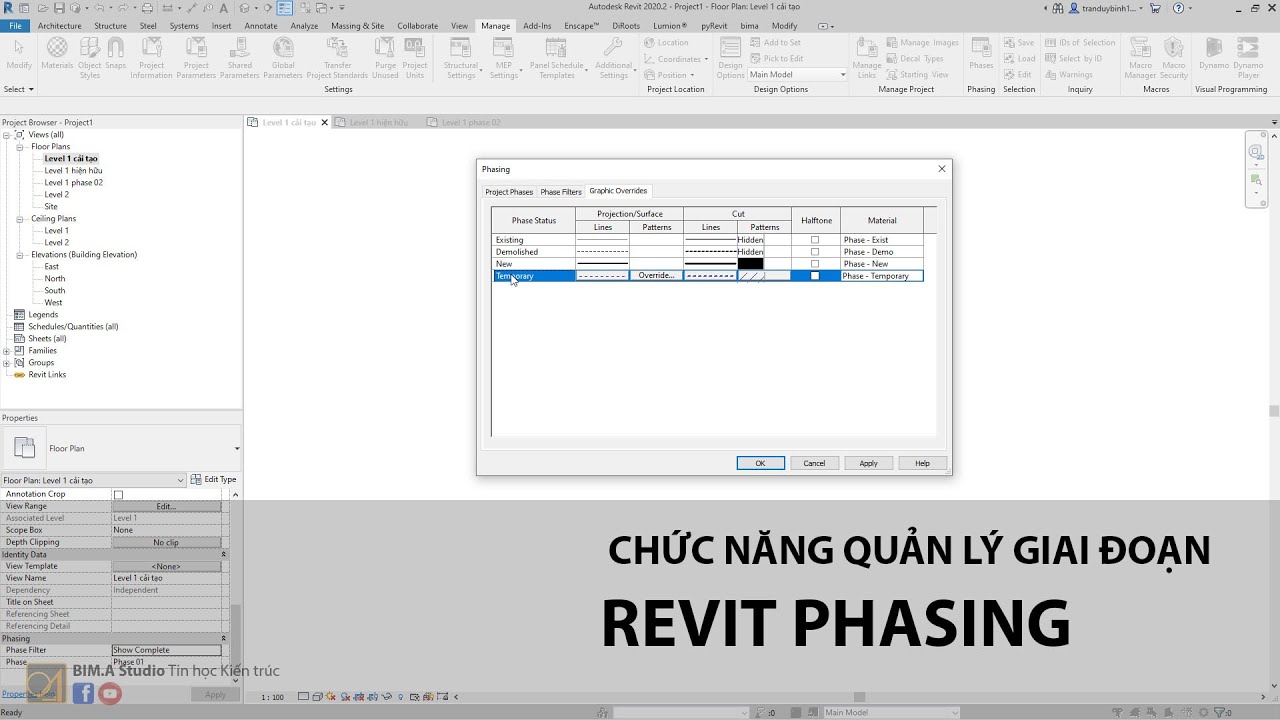
Task: Click the Phase Filter Show Complete field
Action: pyautogui.click(x=166, y=650)
